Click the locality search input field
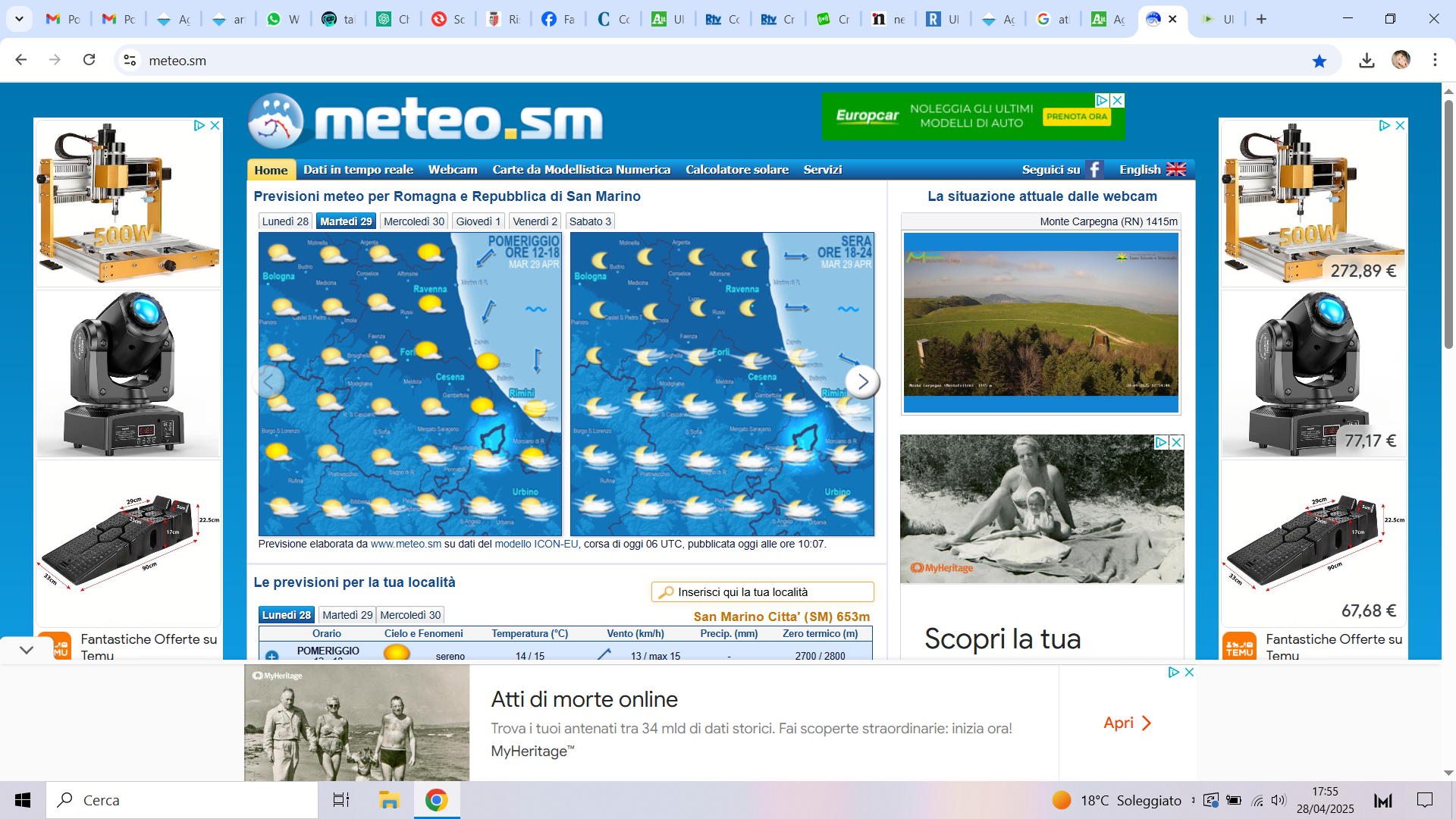The image size is (1456, 819). point(763,592)
